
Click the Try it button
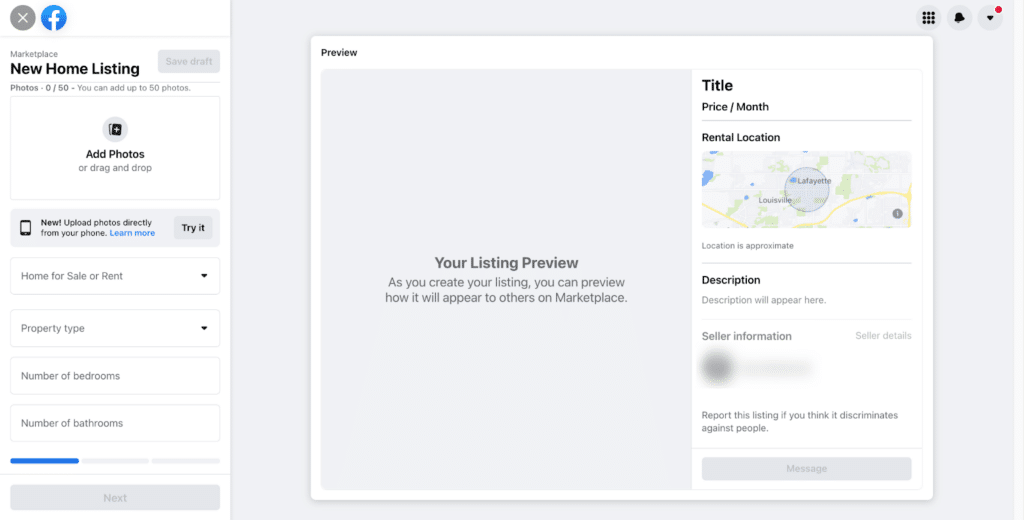click(x=193, y=227)
